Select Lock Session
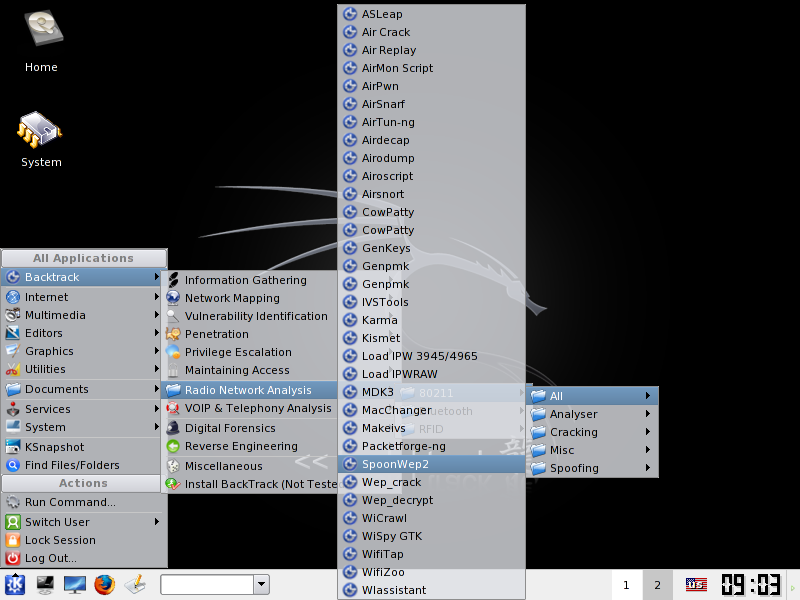 pyautogui.click(x=82, y=540)
